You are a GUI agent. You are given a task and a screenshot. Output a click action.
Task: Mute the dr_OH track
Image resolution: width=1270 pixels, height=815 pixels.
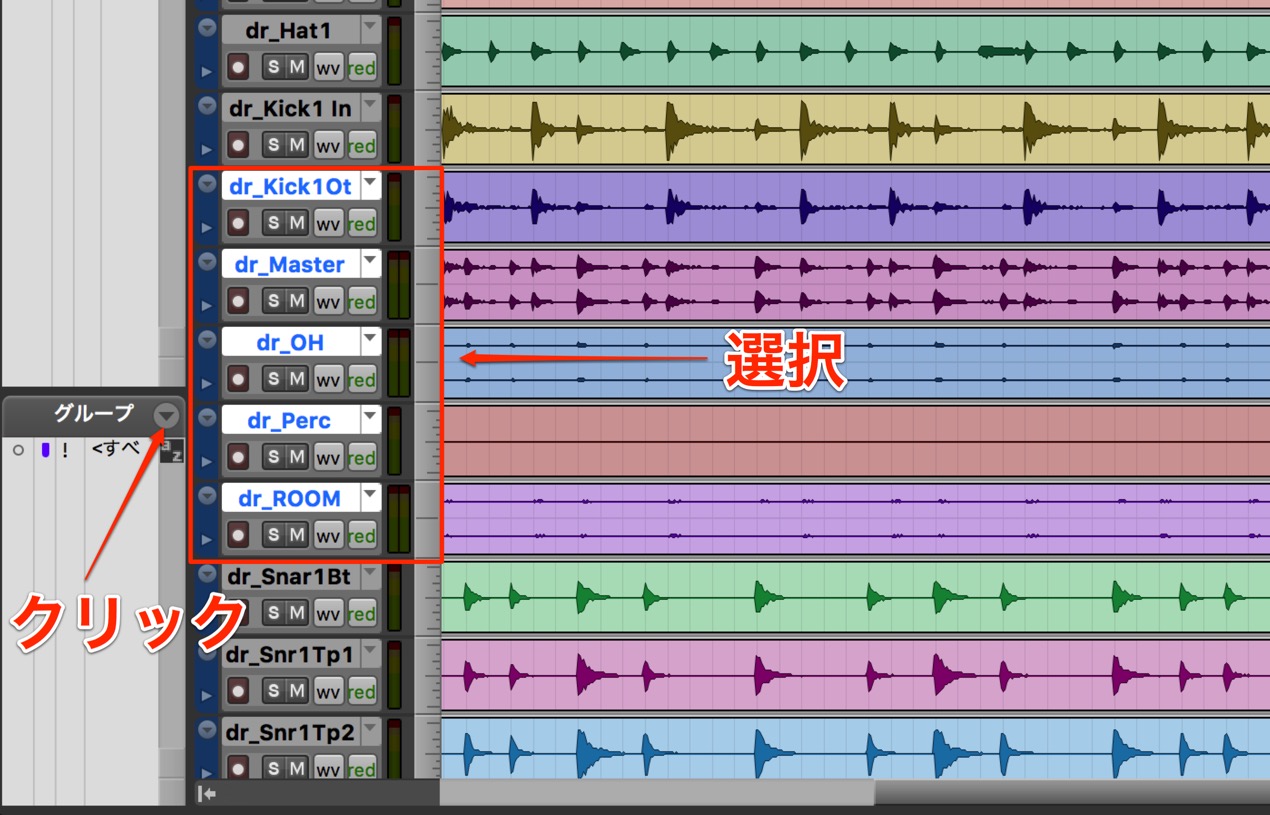(297, 379)
